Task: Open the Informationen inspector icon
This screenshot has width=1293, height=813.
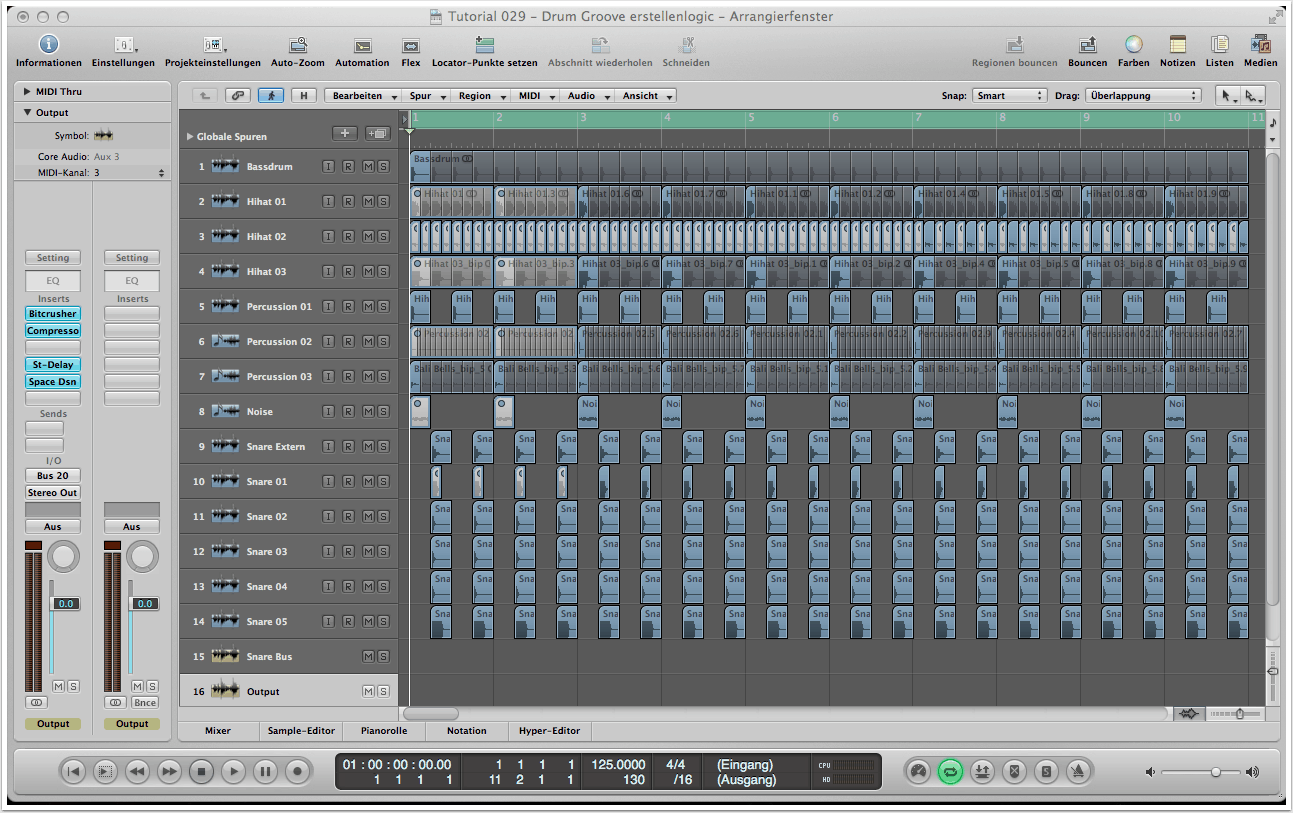Action: coord(48,45)
